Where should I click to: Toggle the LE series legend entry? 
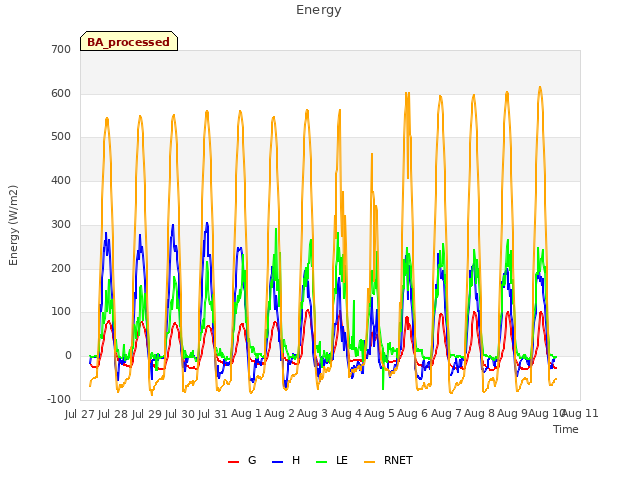click(x=332, y=460)
